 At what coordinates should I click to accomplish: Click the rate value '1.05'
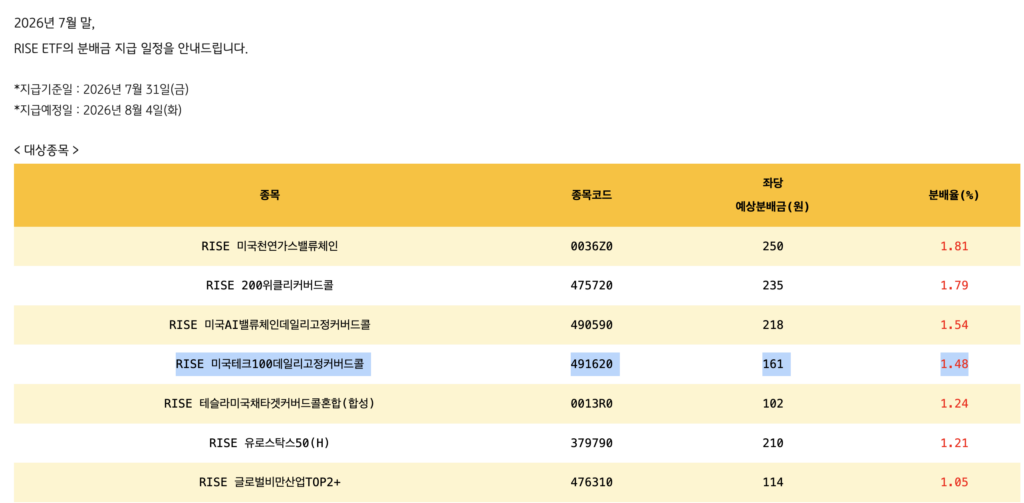(x=954, y=482)
